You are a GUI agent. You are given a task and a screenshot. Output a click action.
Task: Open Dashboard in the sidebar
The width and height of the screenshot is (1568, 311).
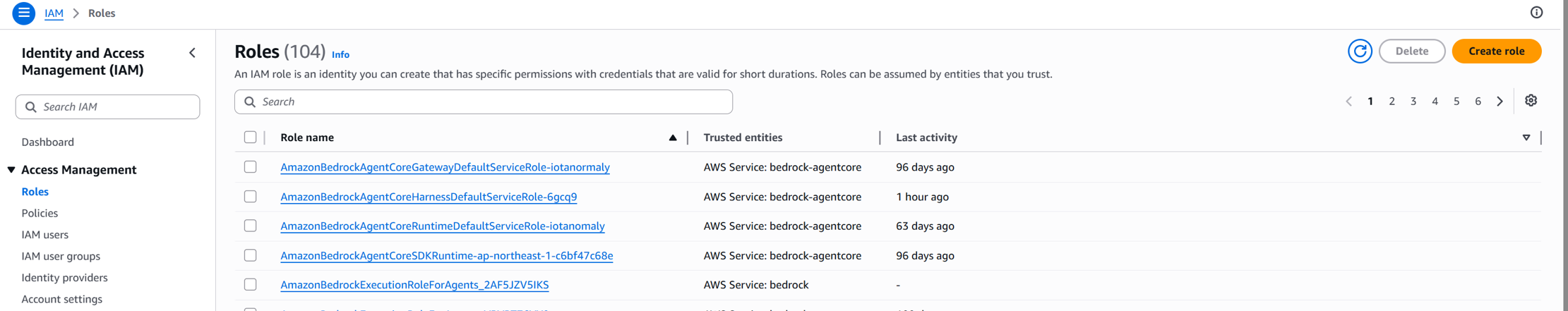tap(47, 142)
